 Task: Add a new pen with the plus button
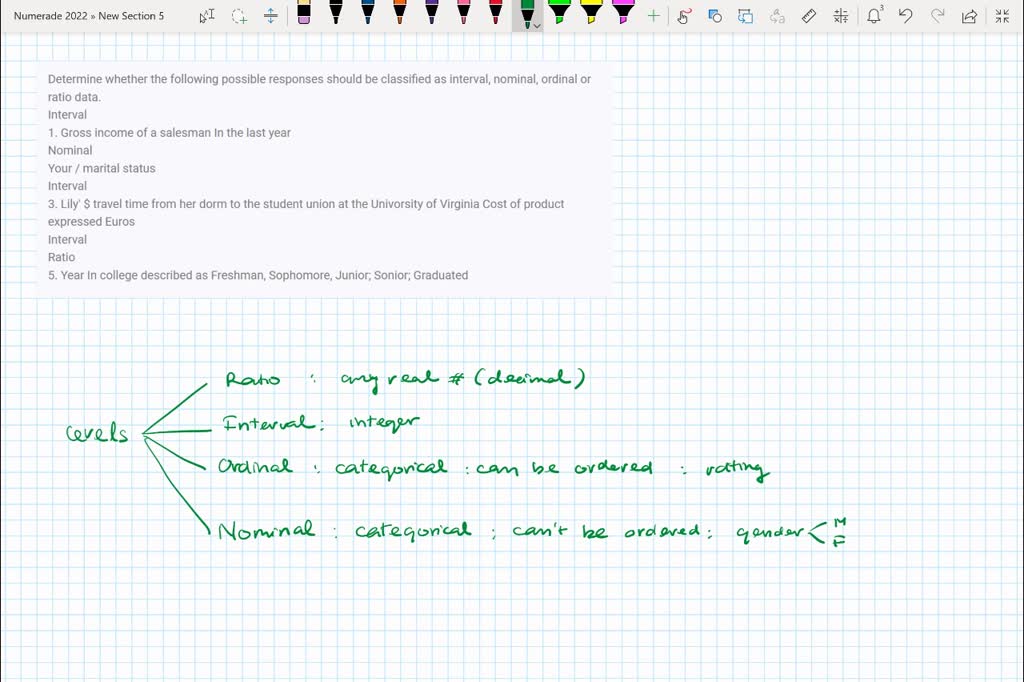pos(653,15)
